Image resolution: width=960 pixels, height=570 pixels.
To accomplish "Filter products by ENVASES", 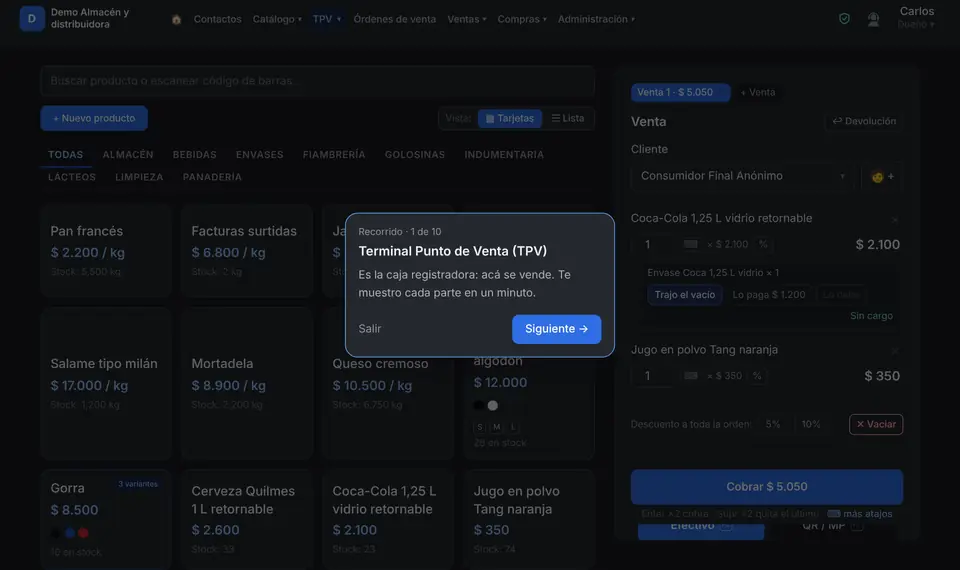I will 260,155.
